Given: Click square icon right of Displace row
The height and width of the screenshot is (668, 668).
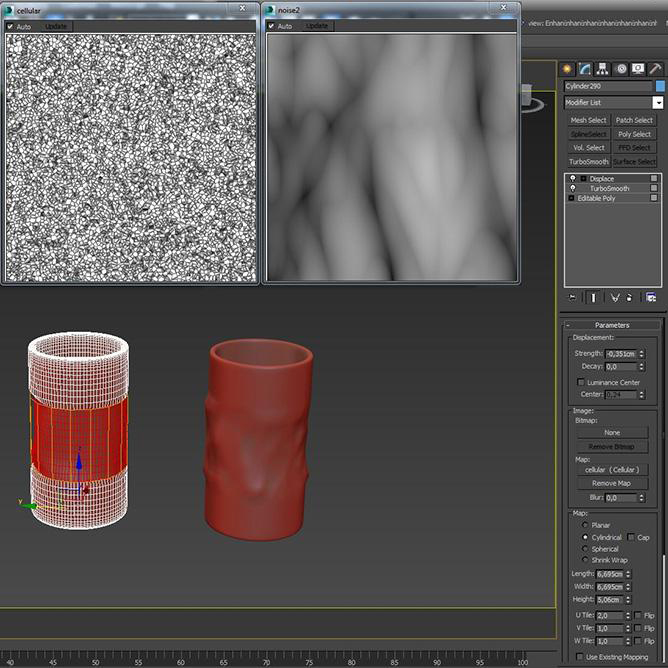Looking at the screenshot, I should tap(654, 178).
